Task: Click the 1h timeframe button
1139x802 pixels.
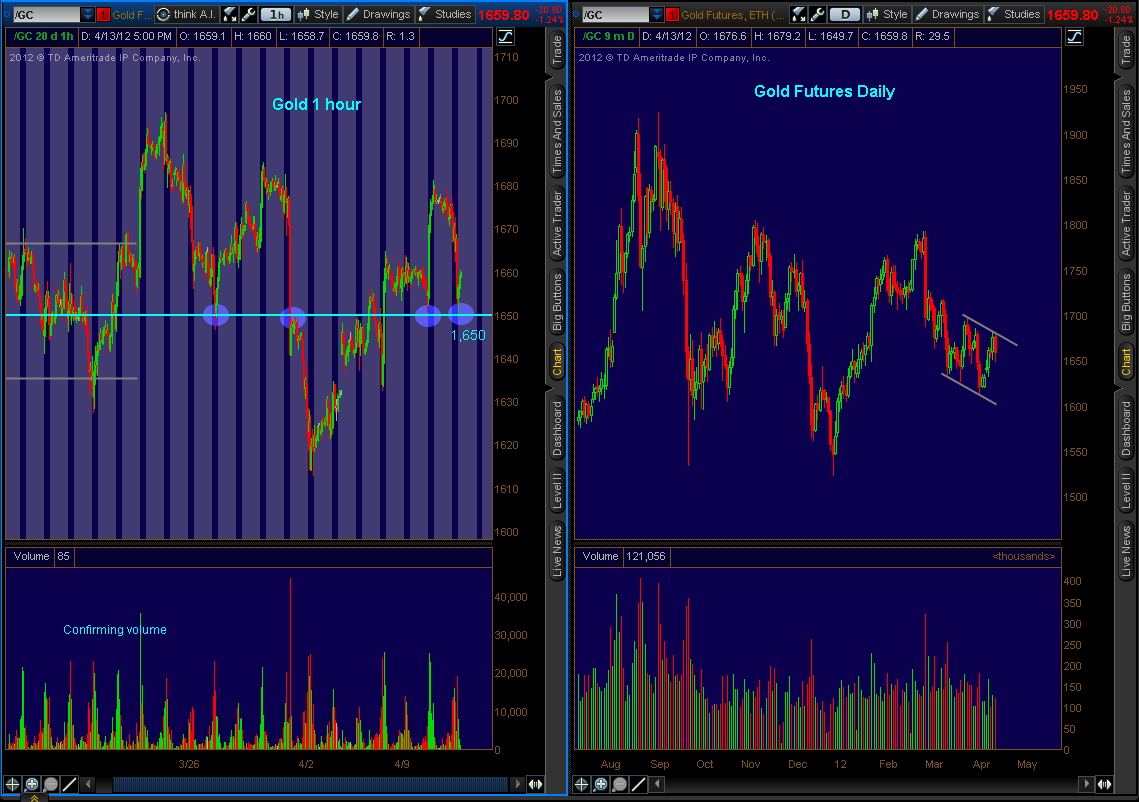Action: [x=276, y=14]
